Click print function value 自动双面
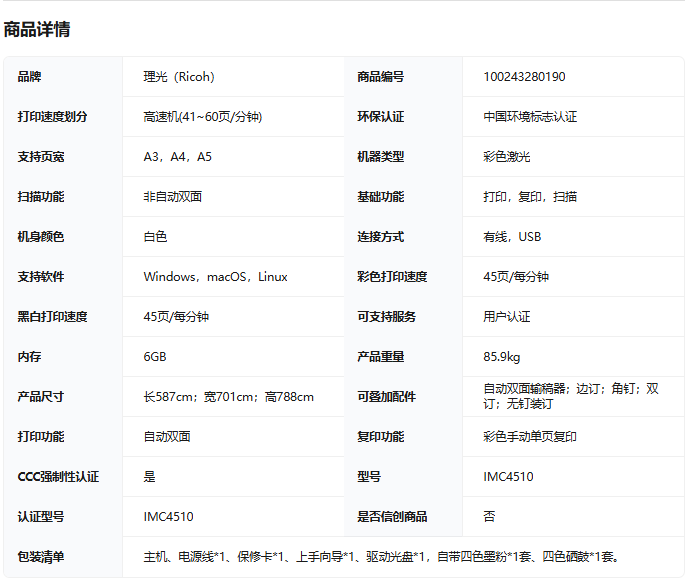 pos(167,437)
